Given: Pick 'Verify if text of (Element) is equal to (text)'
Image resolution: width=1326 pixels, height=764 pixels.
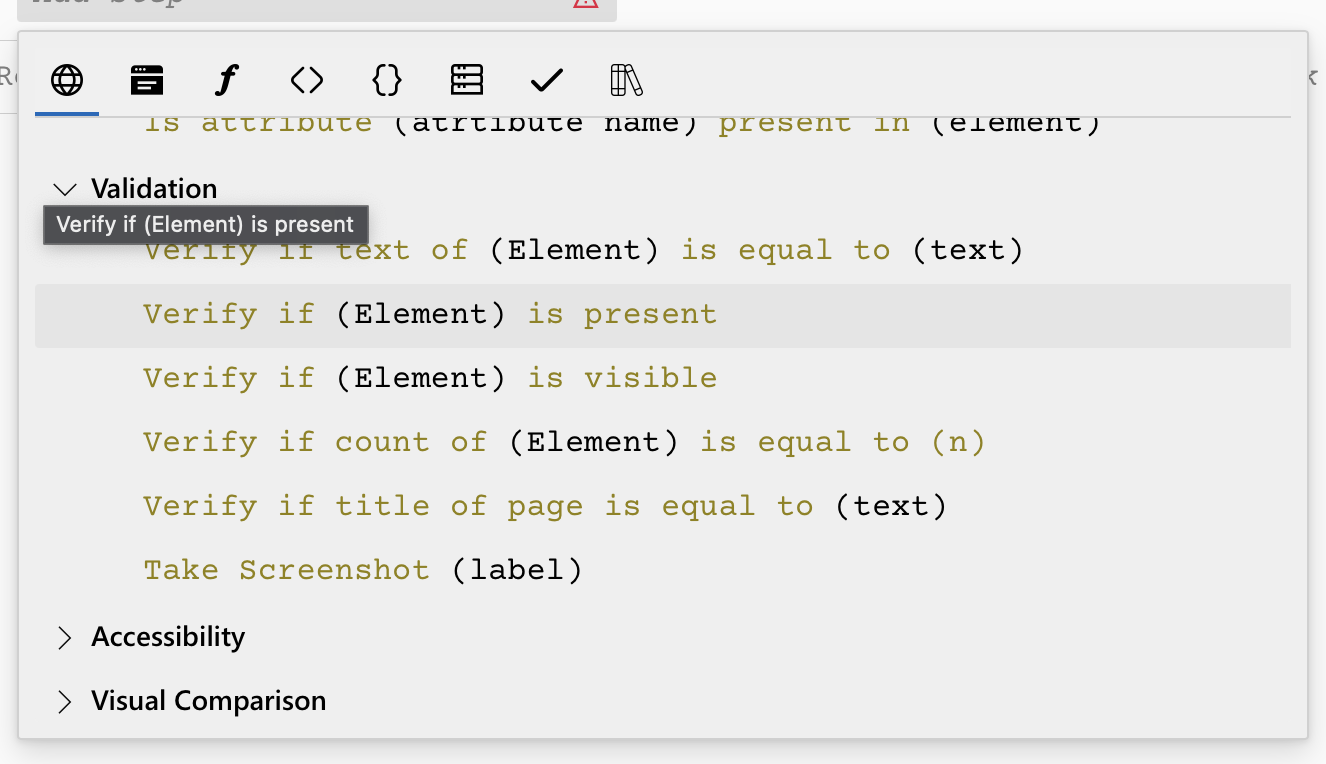Looking at the screenshot, I should click(583, 250).
